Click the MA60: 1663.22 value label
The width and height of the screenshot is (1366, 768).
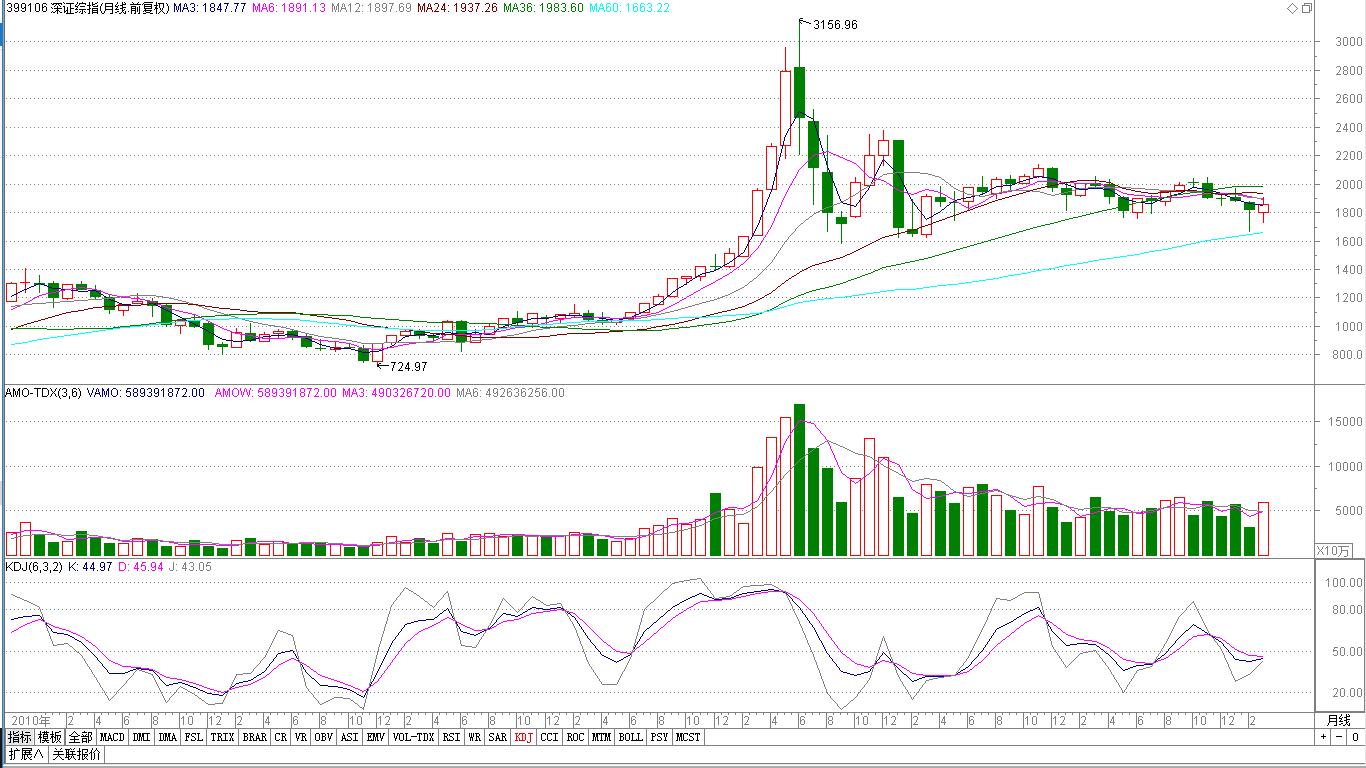point(629,8)
